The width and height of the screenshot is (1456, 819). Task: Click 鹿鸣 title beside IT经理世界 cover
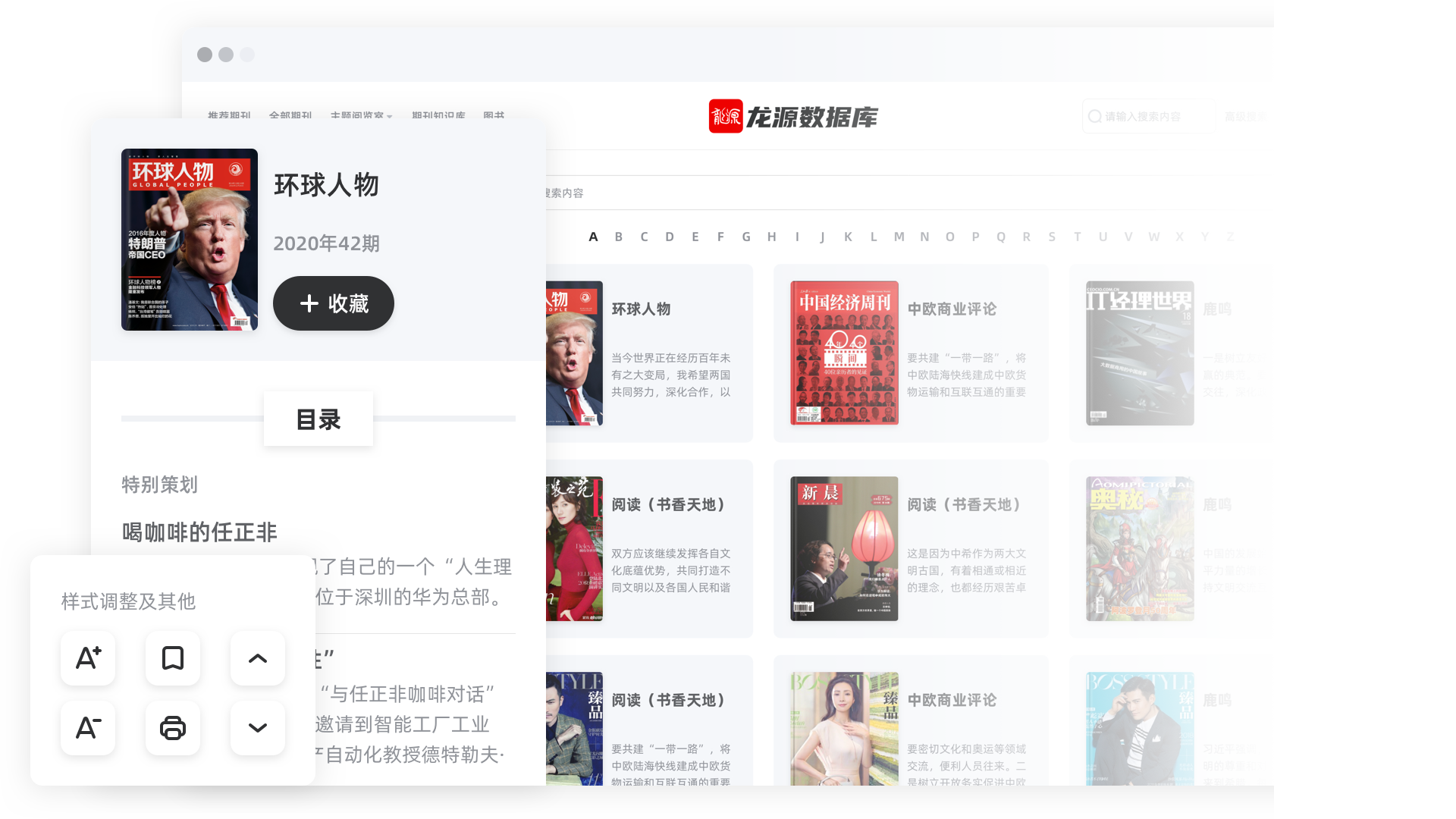tap(1217, 309)
